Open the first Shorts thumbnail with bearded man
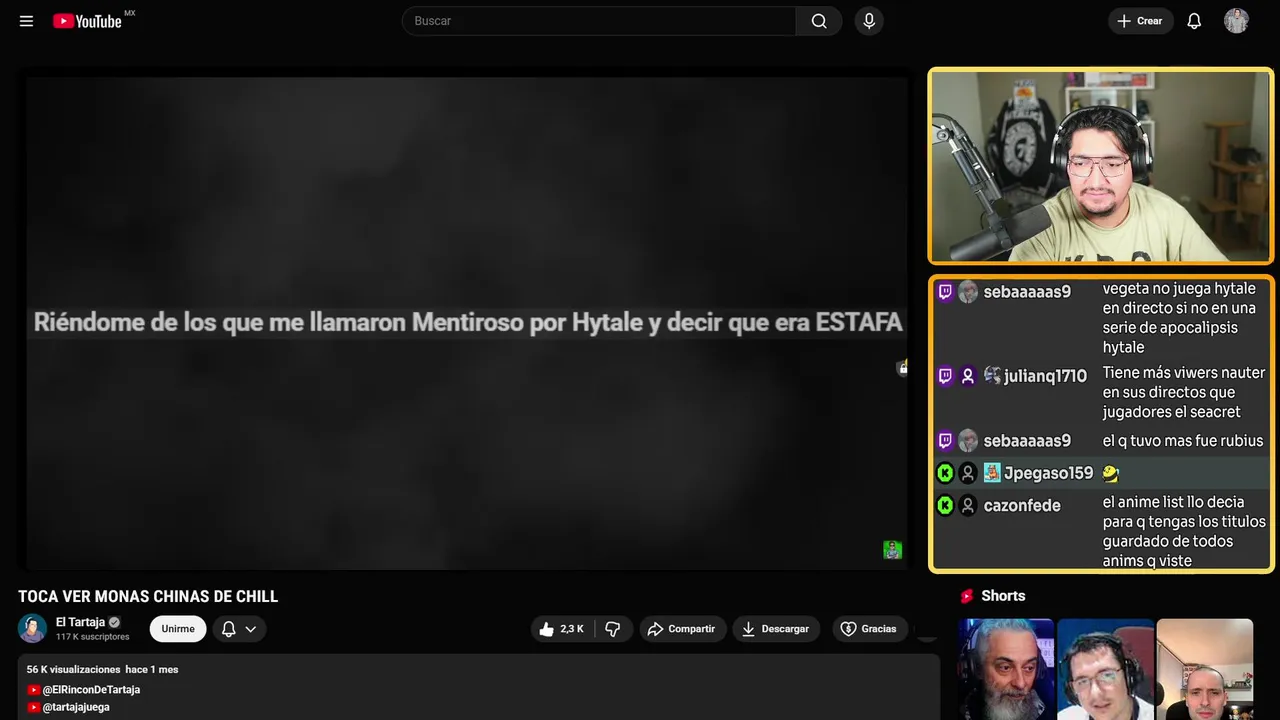1280x720 pixels. [1006, 669]
